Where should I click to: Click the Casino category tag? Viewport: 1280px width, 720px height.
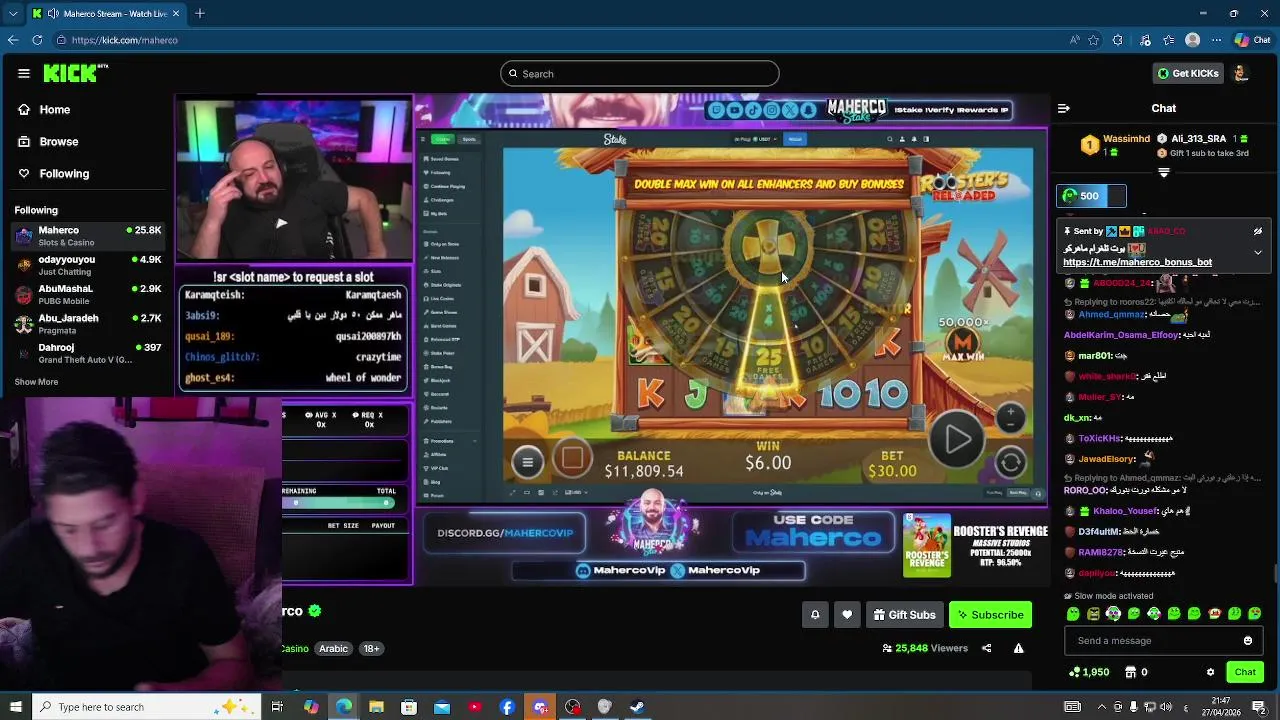click(x=295, y=649)
